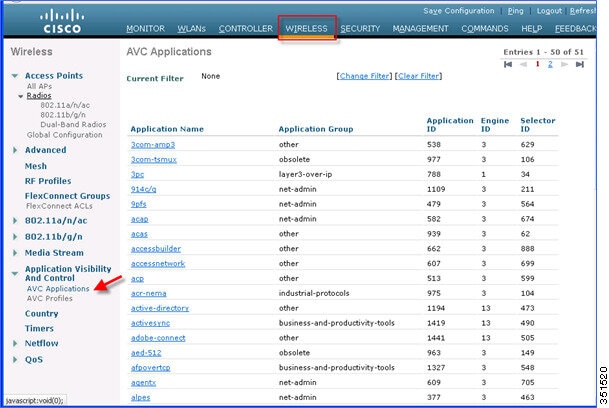Expand the QoS section
The image size is (609, 408).
point(15,359)
